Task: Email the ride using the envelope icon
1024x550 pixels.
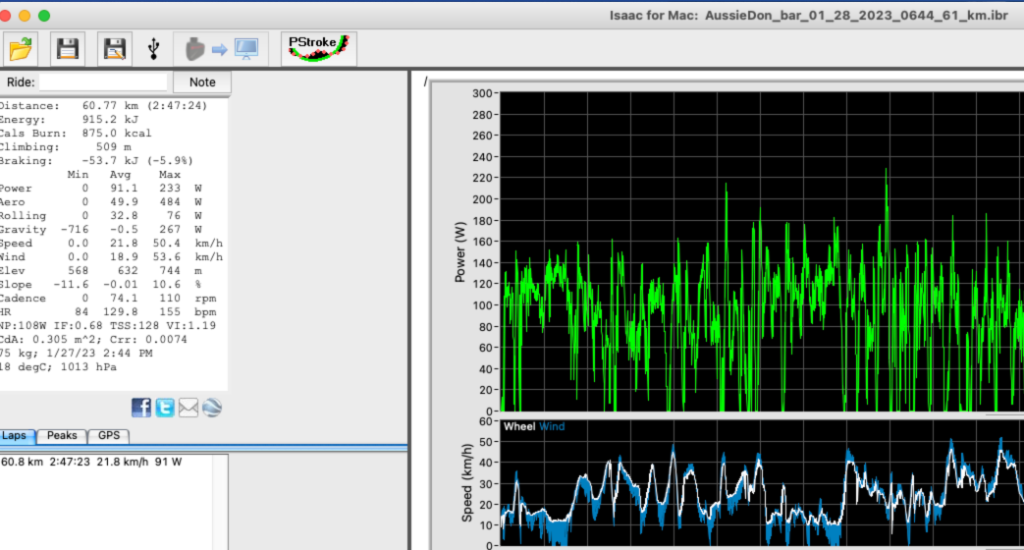Action: 188,407
